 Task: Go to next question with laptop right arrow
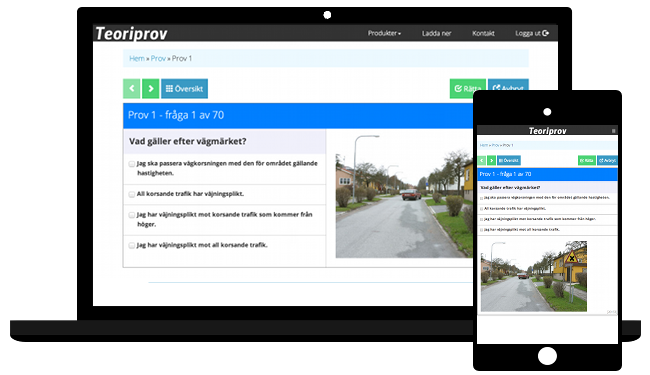(151, 88)
